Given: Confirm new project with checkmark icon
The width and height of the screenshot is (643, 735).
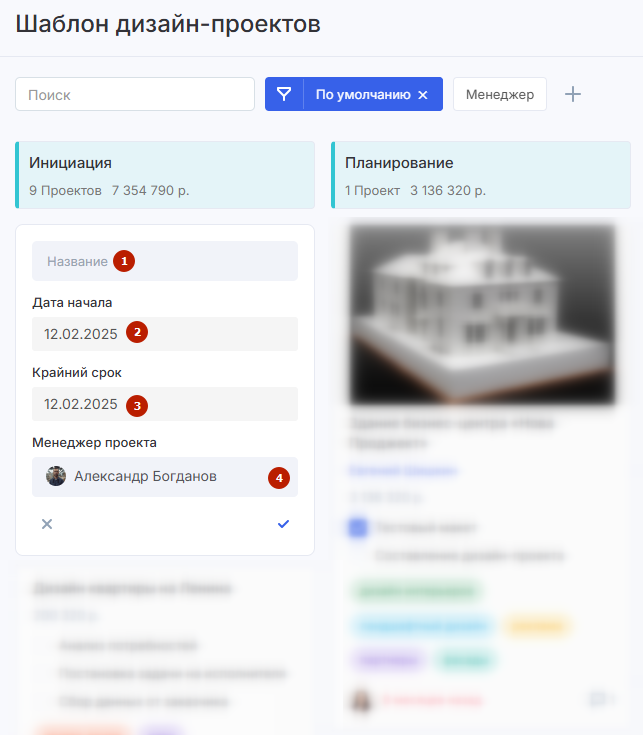Looking at the screenshot, I should pyautogui.click(x=284, y=524).
